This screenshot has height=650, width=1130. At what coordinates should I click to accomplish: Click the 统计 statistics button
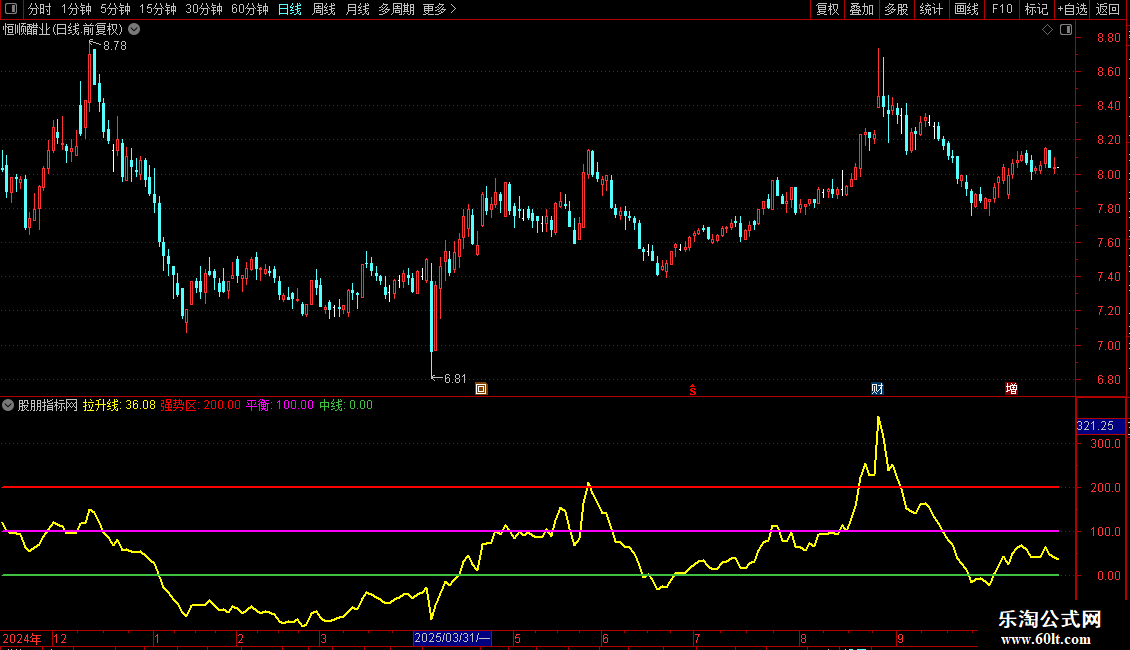931,9
